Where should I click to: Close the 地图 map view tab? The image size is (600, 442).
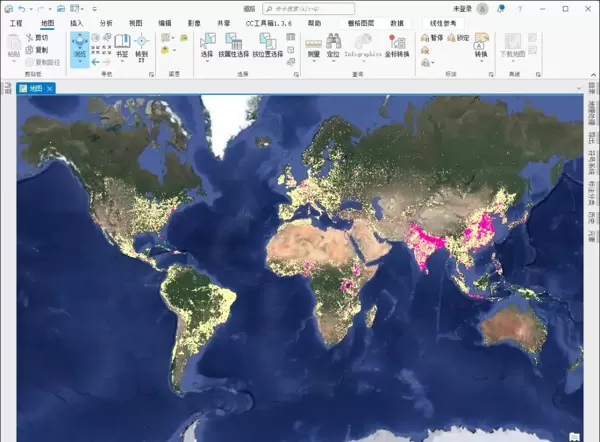click(x=50, y=88)
